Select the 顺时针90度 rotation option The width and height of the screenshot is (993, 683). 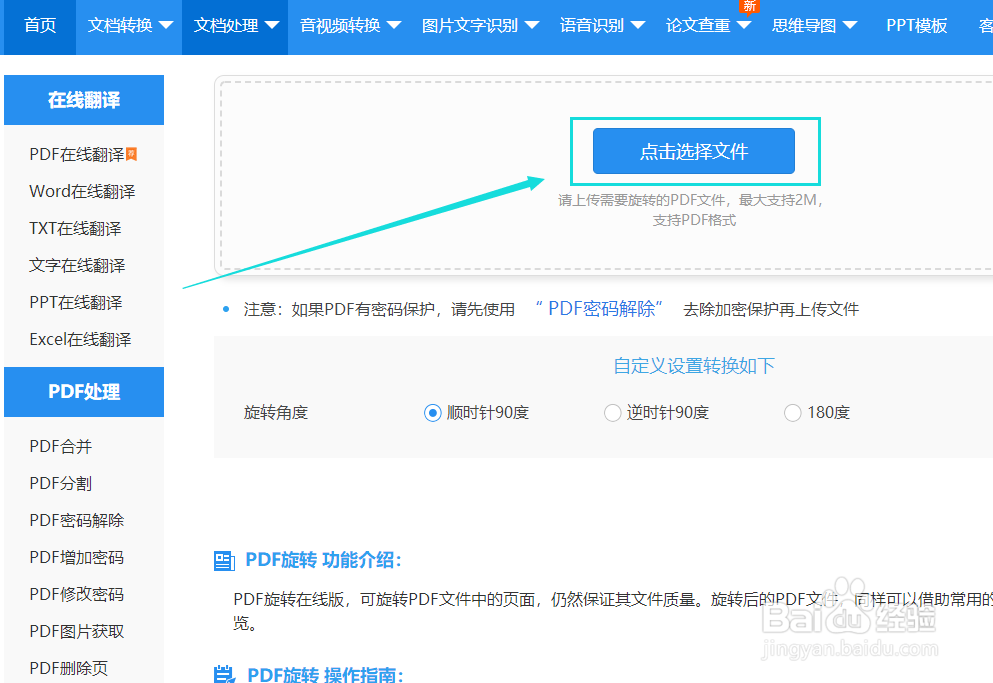tap(432, 412)
